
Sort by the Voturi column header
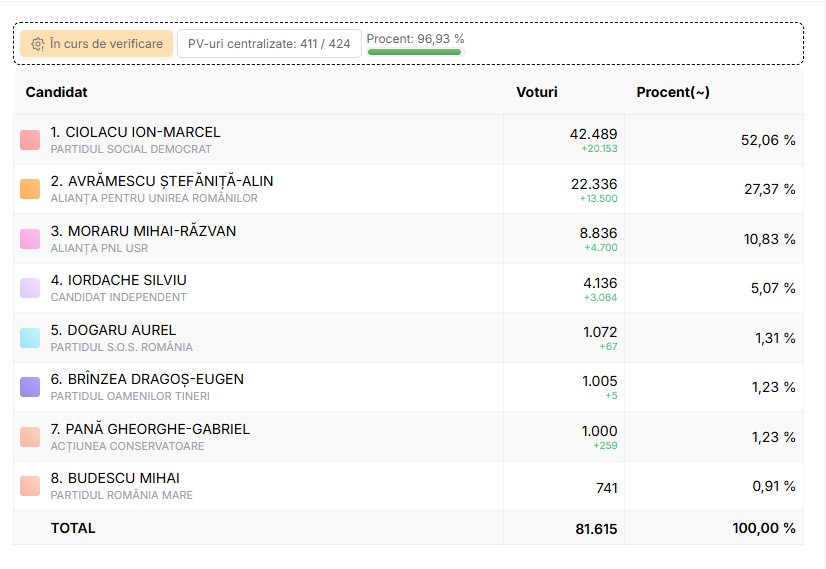pos(537,92)
